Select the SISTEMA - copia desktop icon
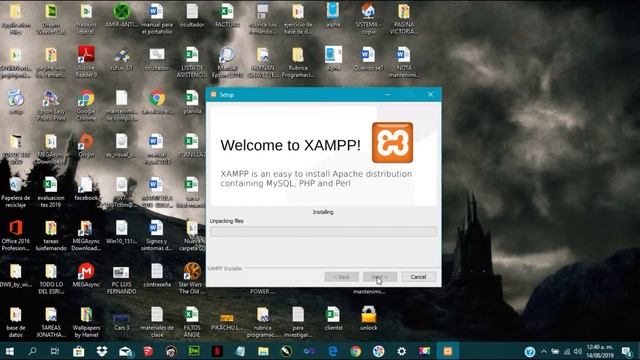The image size is (640, 360). click(x=368, y=18)
